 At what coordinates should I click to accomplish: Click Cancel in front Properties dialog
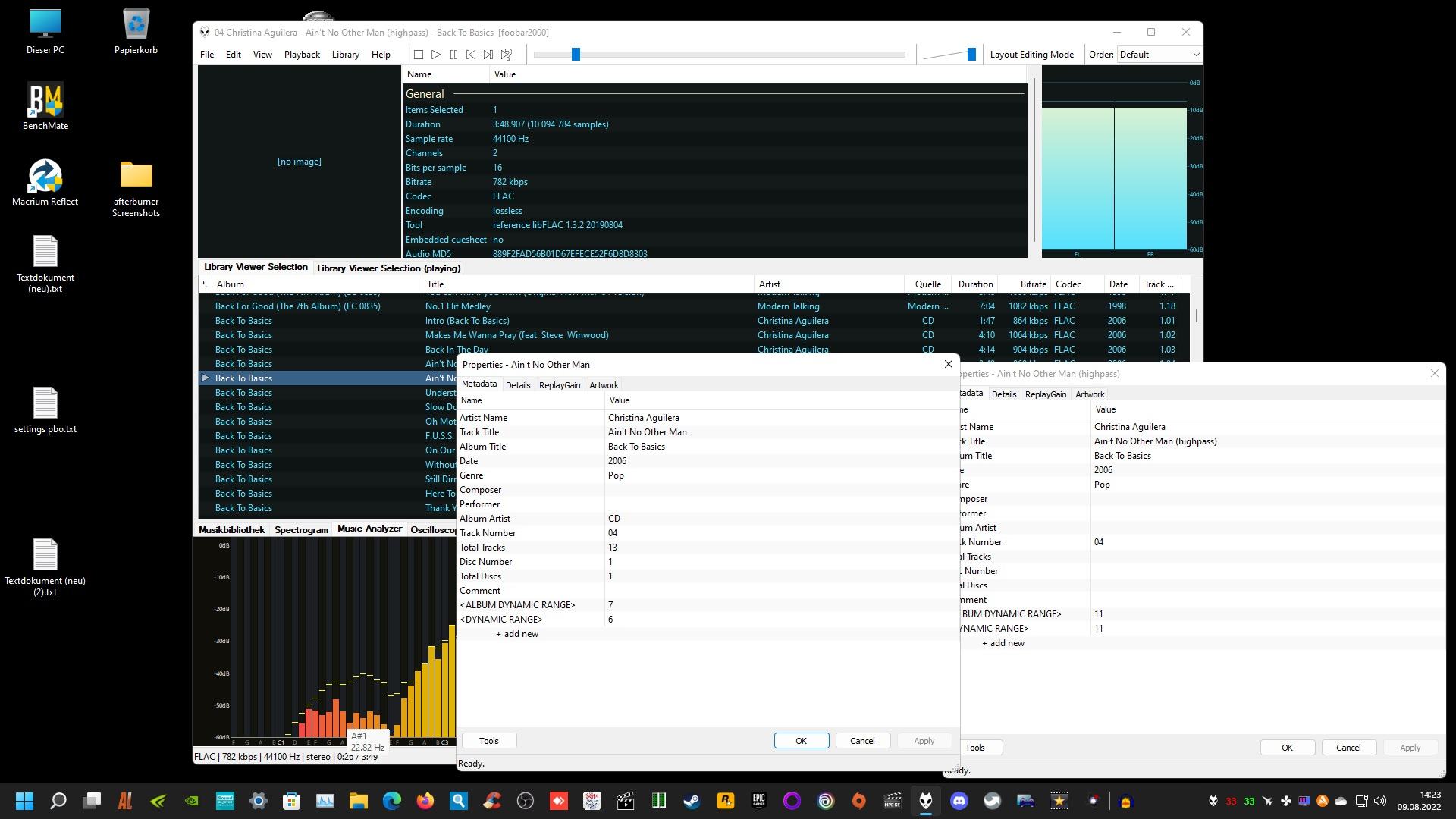point(863,741)
